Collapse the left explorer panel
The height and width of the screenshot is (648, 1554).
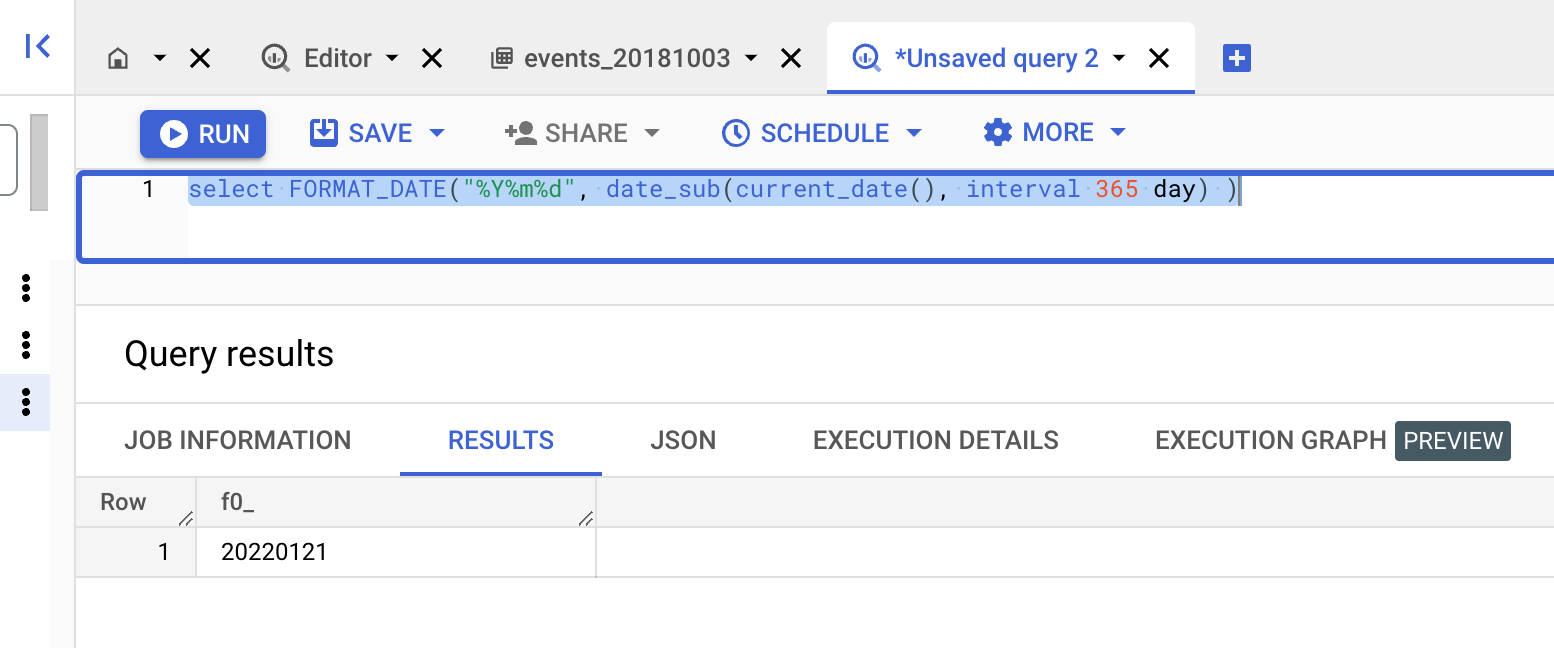coord(38,46)
